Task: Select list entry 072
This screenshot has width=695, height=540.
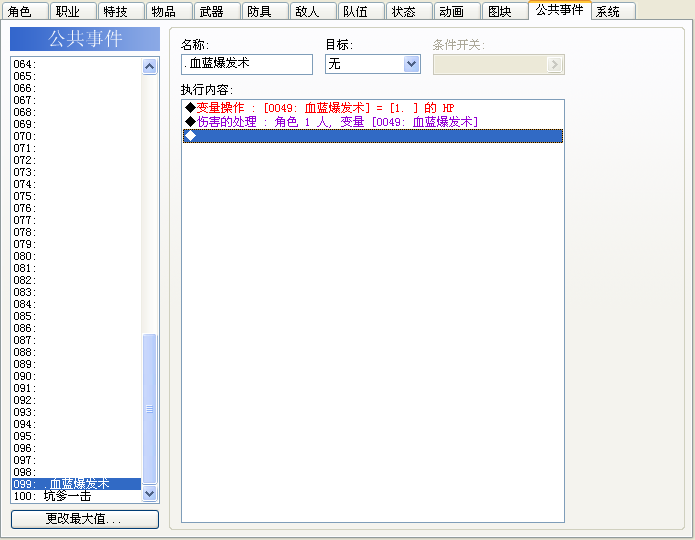Action: 76,160
